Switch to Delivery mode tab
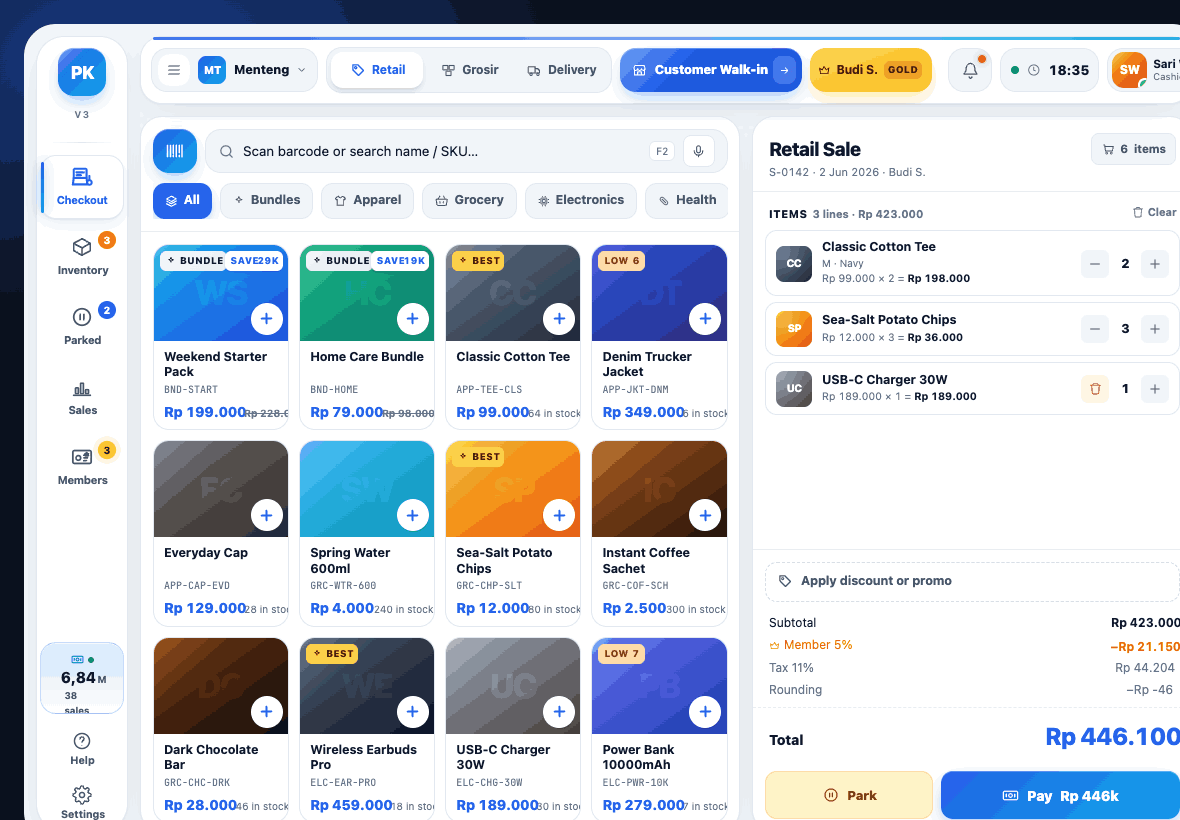The image size is (1180, 820). (561, 70)
